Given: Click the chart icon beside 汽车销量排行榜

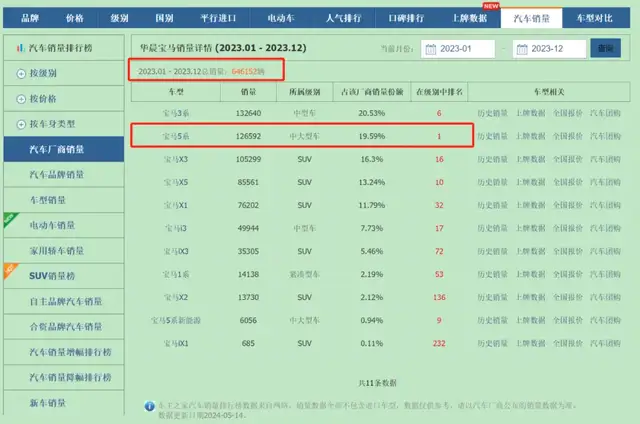Looking at the screenshot, I should click(x=20, y=48).
